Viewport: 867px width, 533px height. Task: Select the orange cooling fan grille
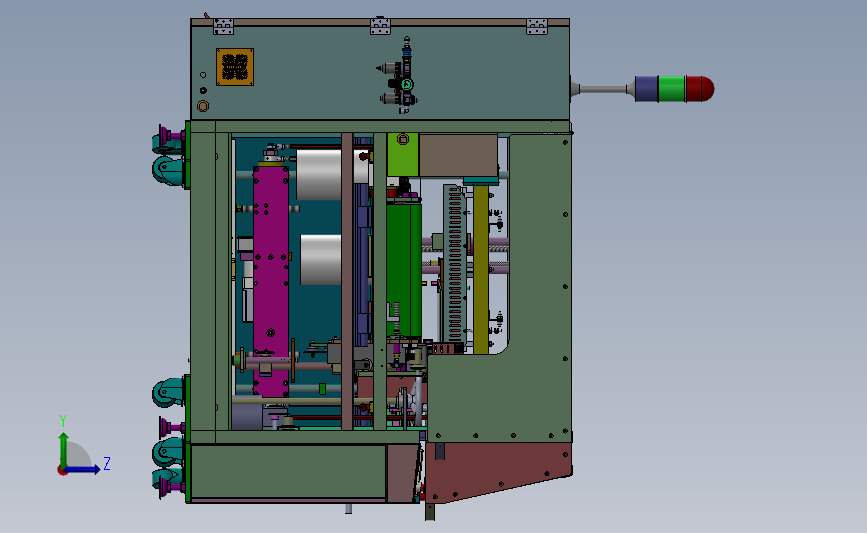[x=235, y=67]
